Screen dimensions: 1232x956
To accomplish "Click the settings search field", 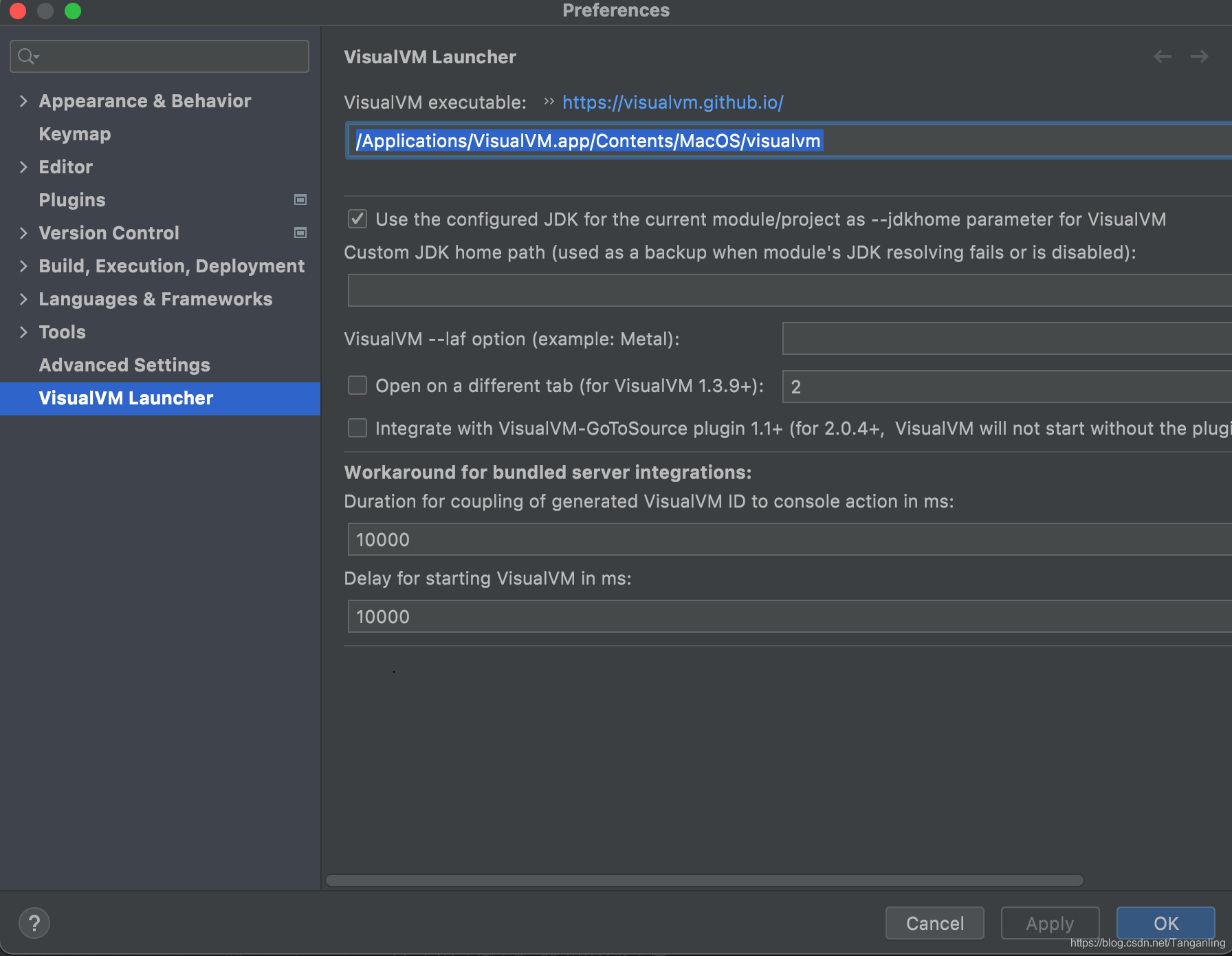I will [x=159, y=56].
